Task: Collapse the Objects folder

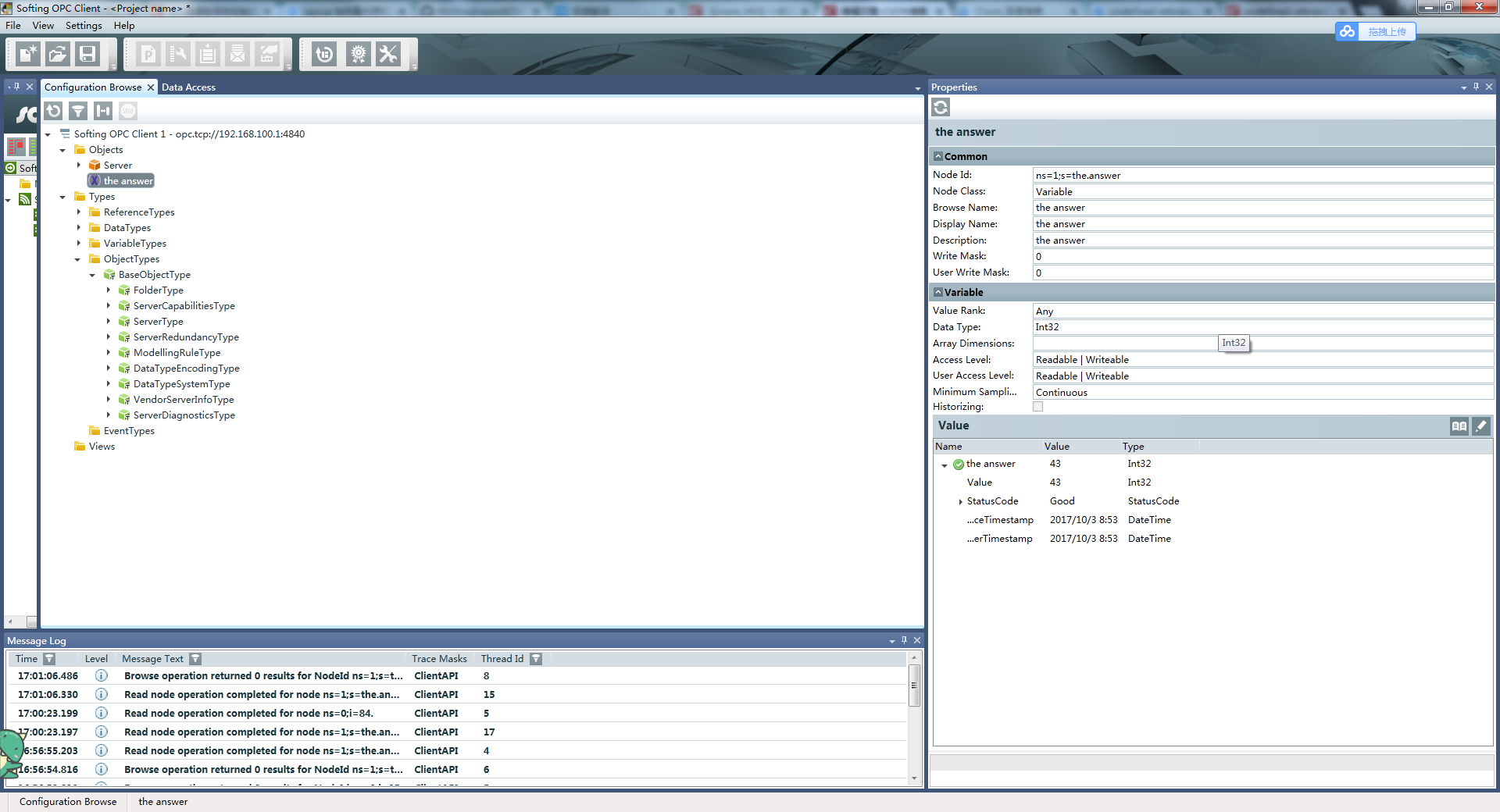Action: click(63, 150)
